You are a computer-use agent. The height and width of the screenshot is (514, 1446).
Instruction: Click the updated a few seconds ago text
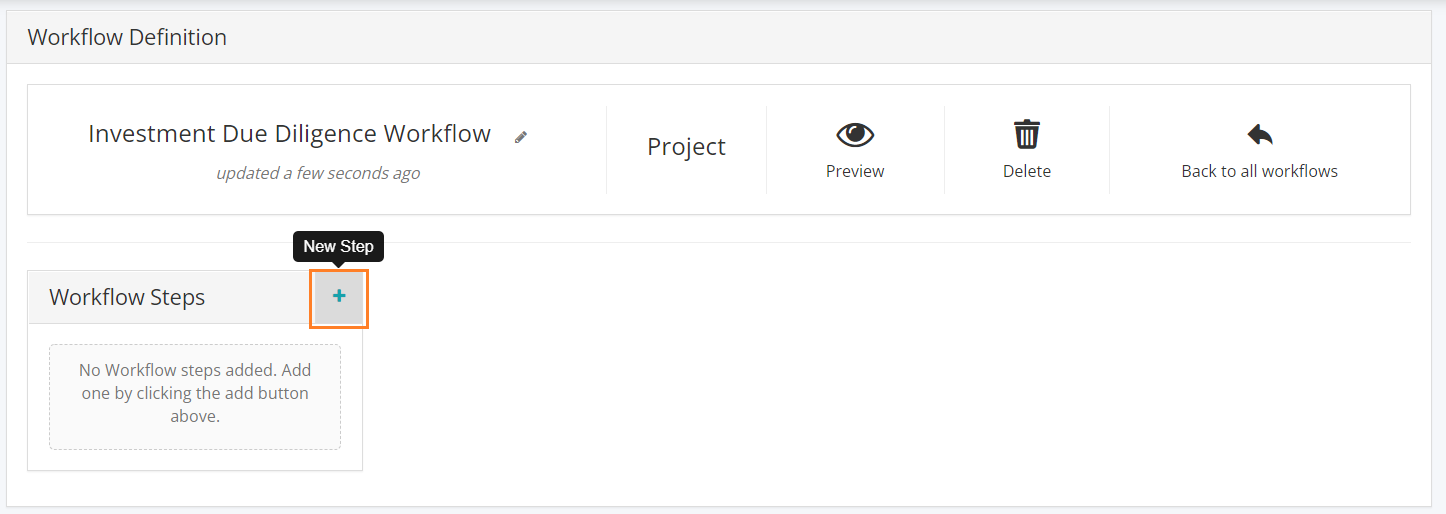coord(318,173)
